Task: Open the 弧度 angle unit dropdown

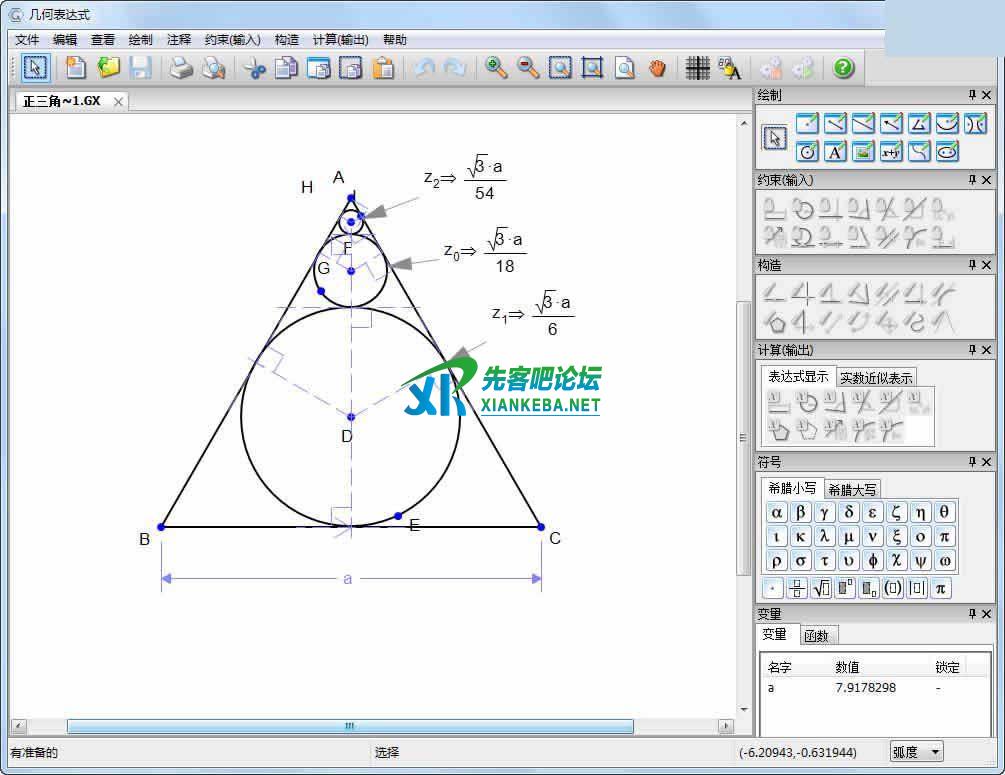Action: point(916,752)
